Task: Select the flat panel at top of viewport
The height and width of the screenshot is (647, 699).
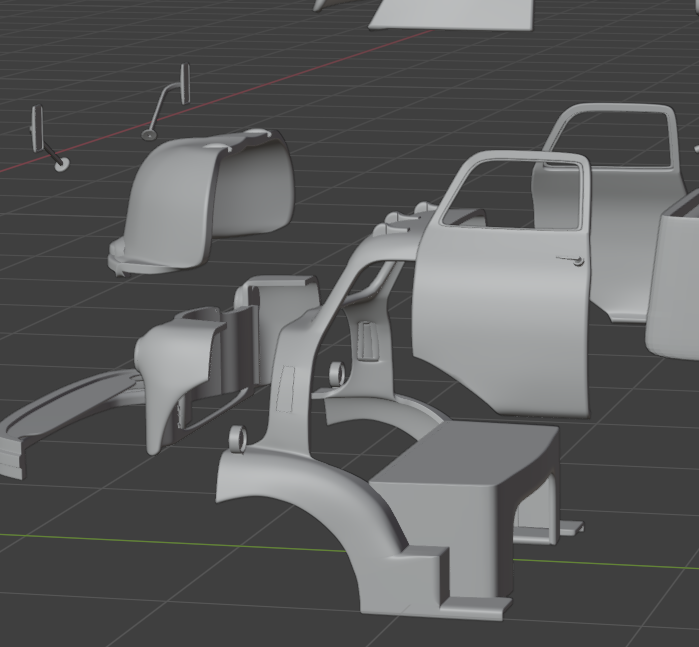Action: (451, 16)
